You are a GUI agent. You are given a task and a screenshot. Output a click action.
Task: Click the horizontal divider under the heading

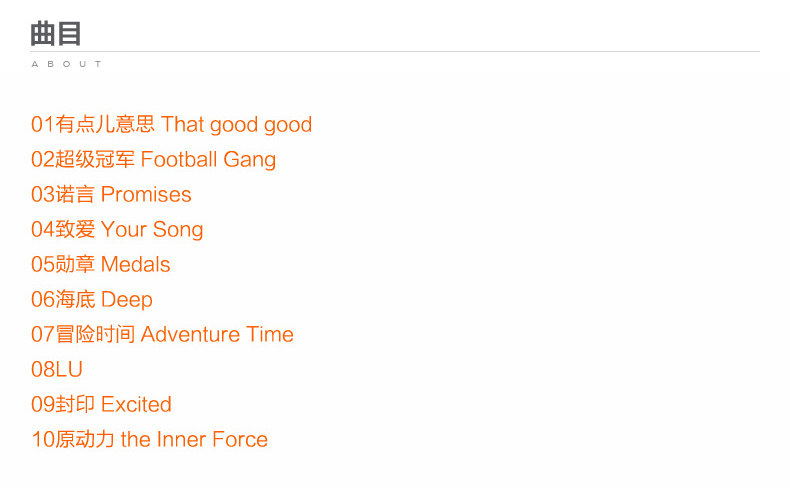coord(395,51)
